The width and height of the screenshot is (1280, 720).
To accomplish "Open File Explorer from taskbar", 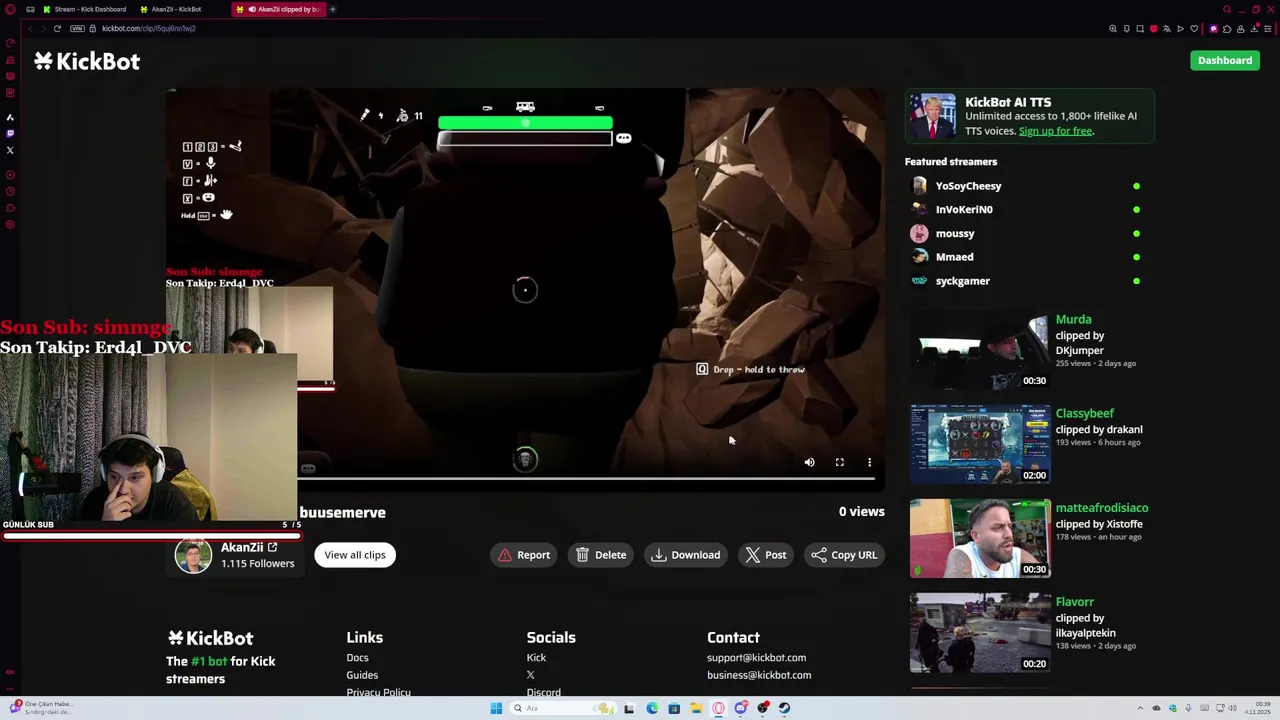I will (696, 708).
